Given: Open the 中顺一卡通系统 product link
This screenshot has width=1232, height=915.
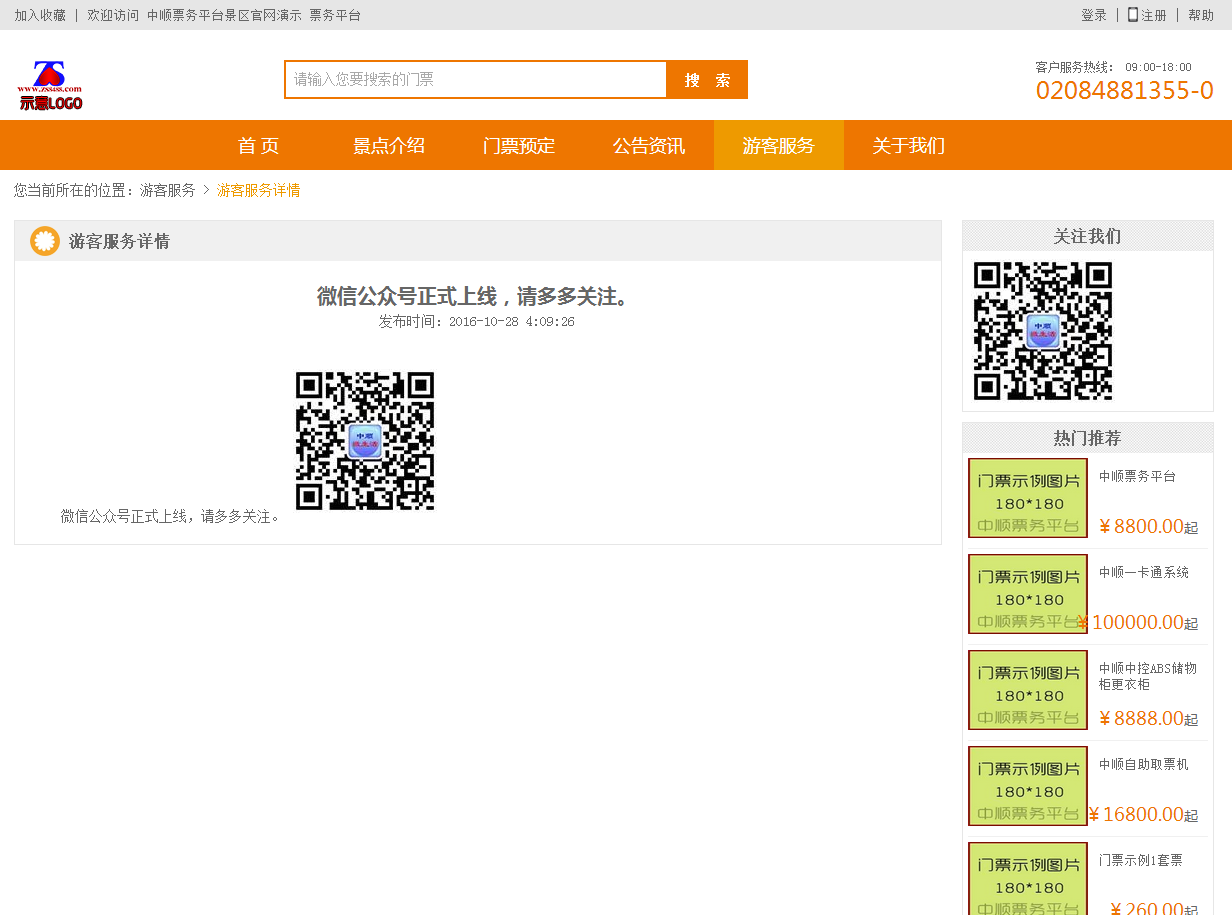Looking at the screenshot, I should point(1144,572).
